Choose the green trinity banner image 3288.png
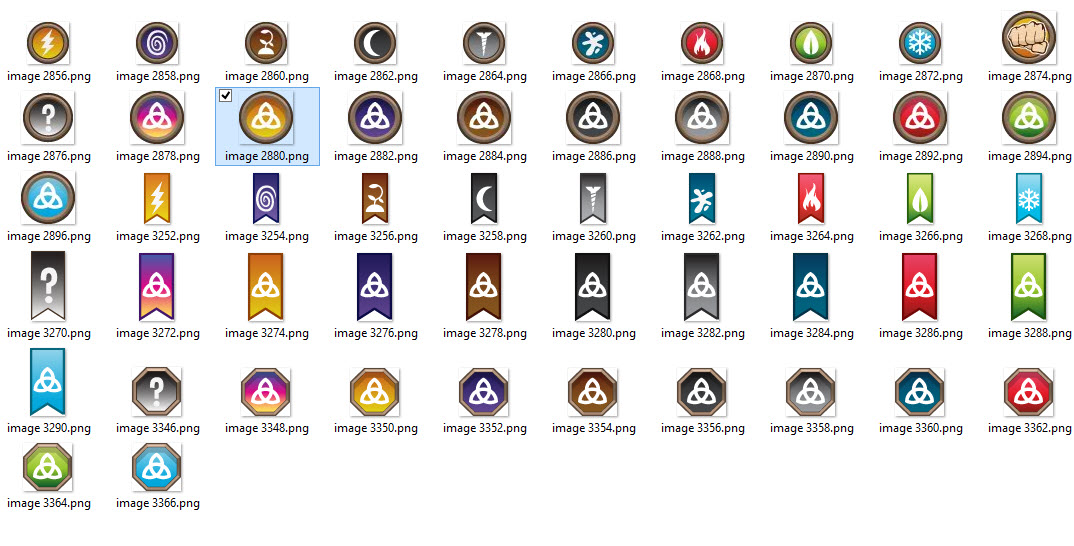 (x=1028, y=286)
